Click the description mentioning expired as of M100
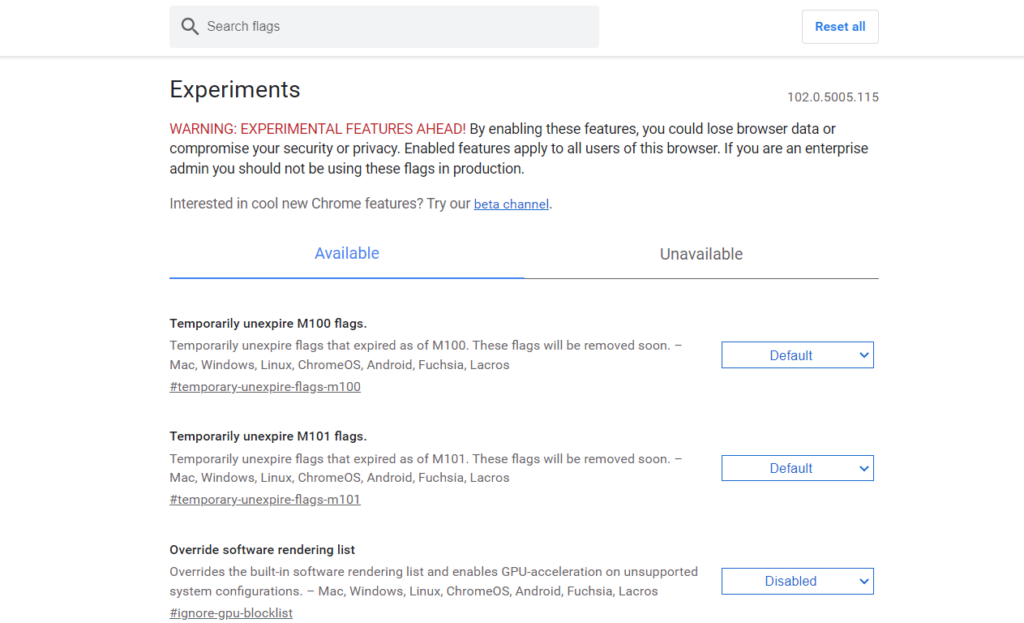This screenshot has width=1024, height=623. [426, 355]
